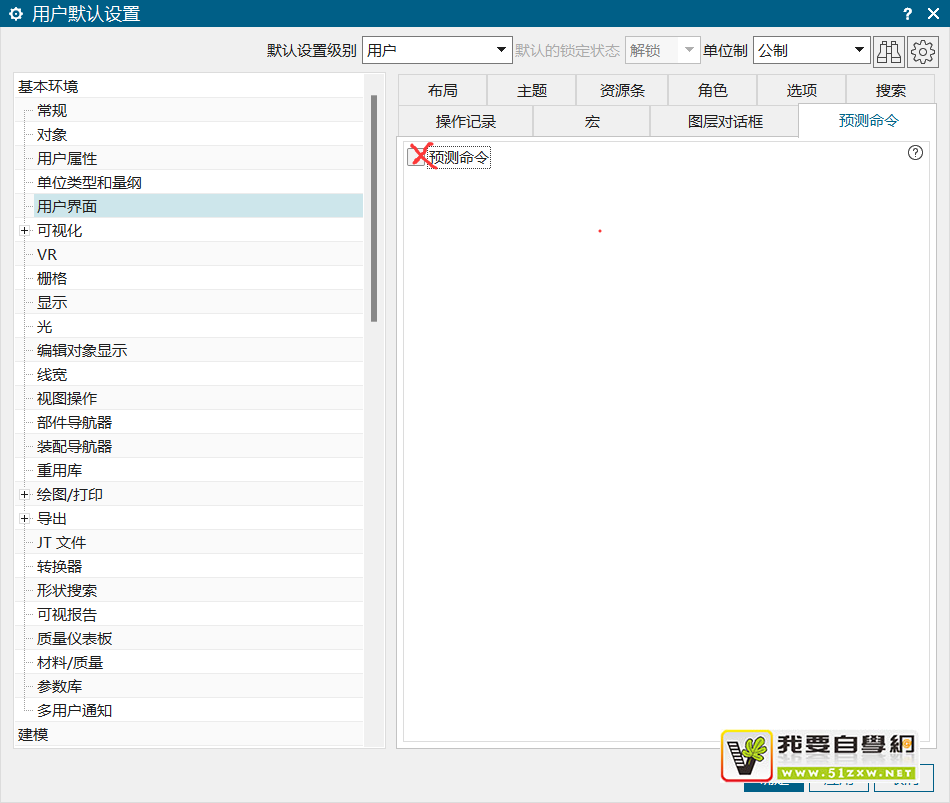The height and width of the screenshot is (803, 950).
Task: Click the binoculars search icon
Action: 888,51
